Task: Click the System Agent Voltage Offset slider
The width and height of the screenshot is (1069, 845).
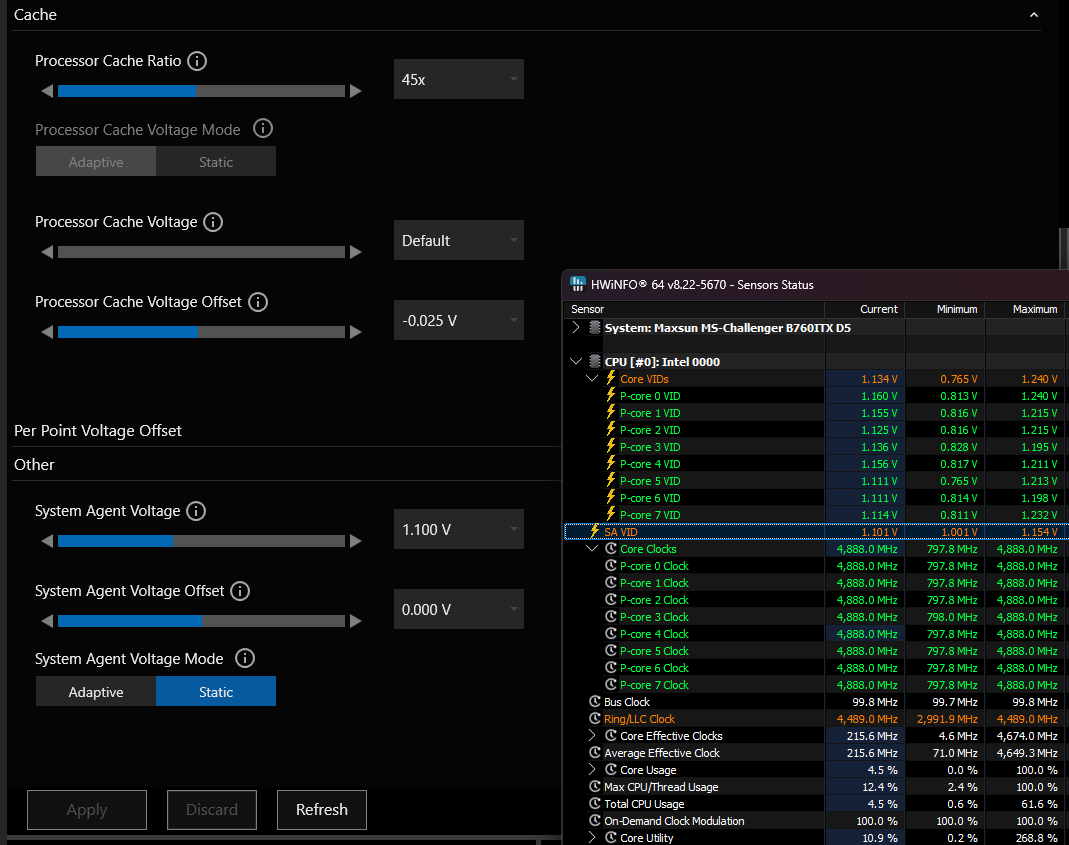Action: pyautogui.click(x=201, y=621)
